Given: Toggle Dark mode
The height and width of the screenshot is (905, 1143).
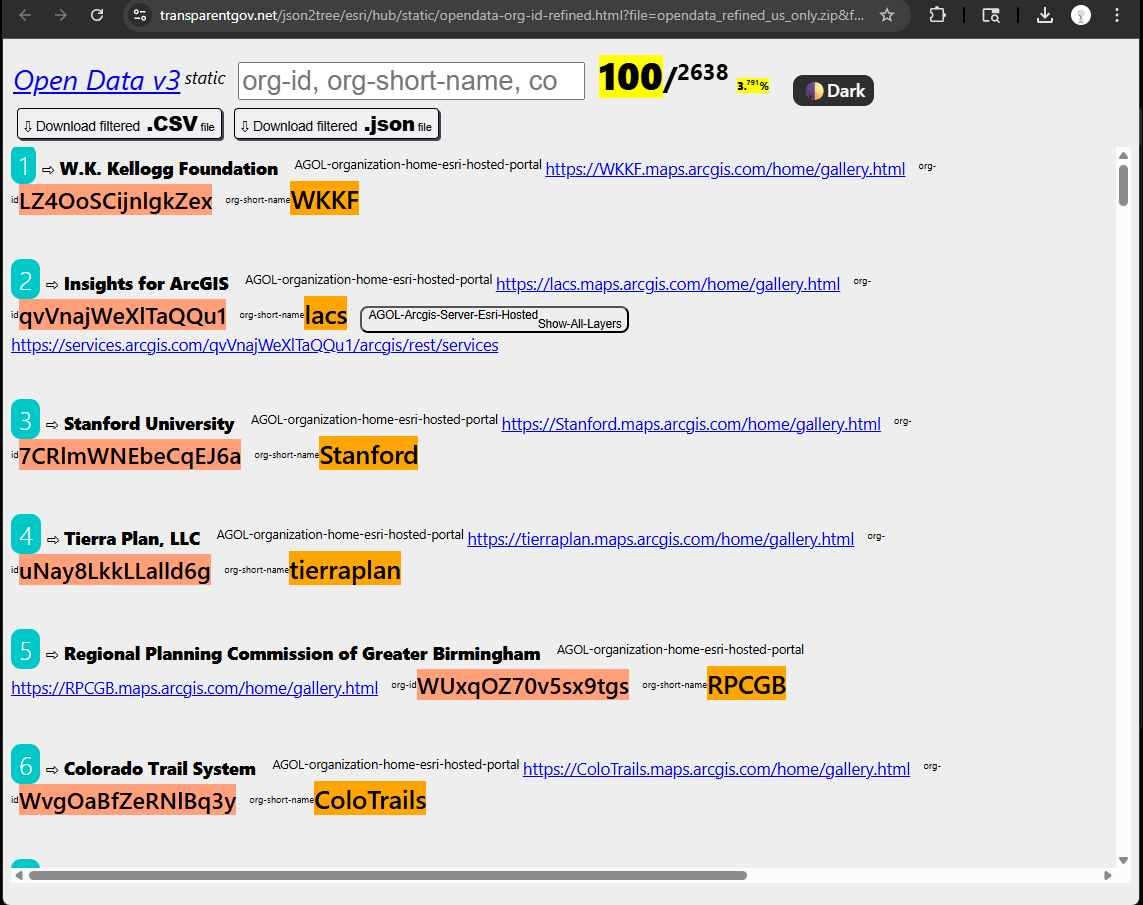Looking at the screenshot, I should (833, 90).
